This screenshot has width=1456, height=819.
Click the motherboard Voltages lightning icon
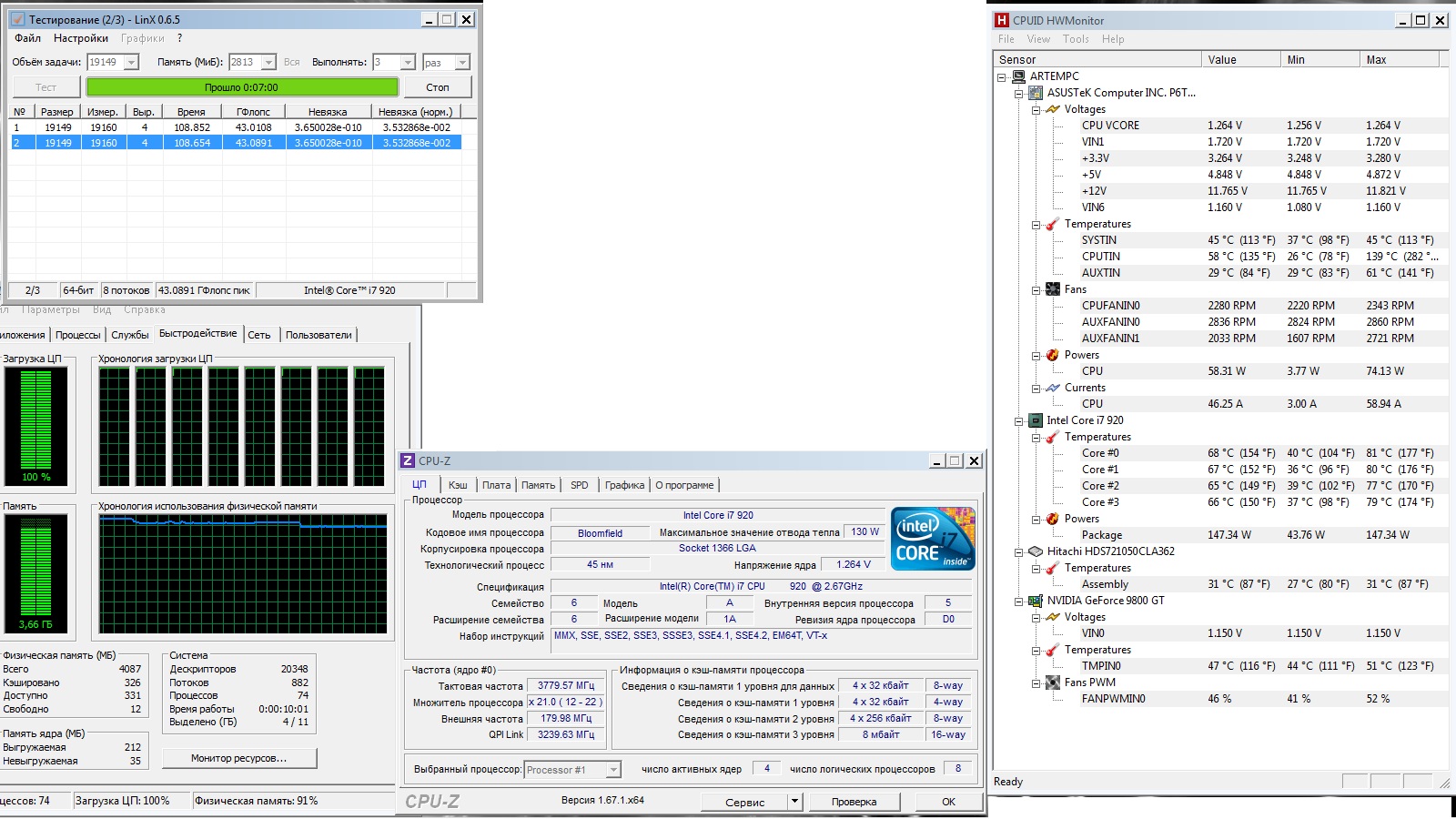(x=1053, y=109)
